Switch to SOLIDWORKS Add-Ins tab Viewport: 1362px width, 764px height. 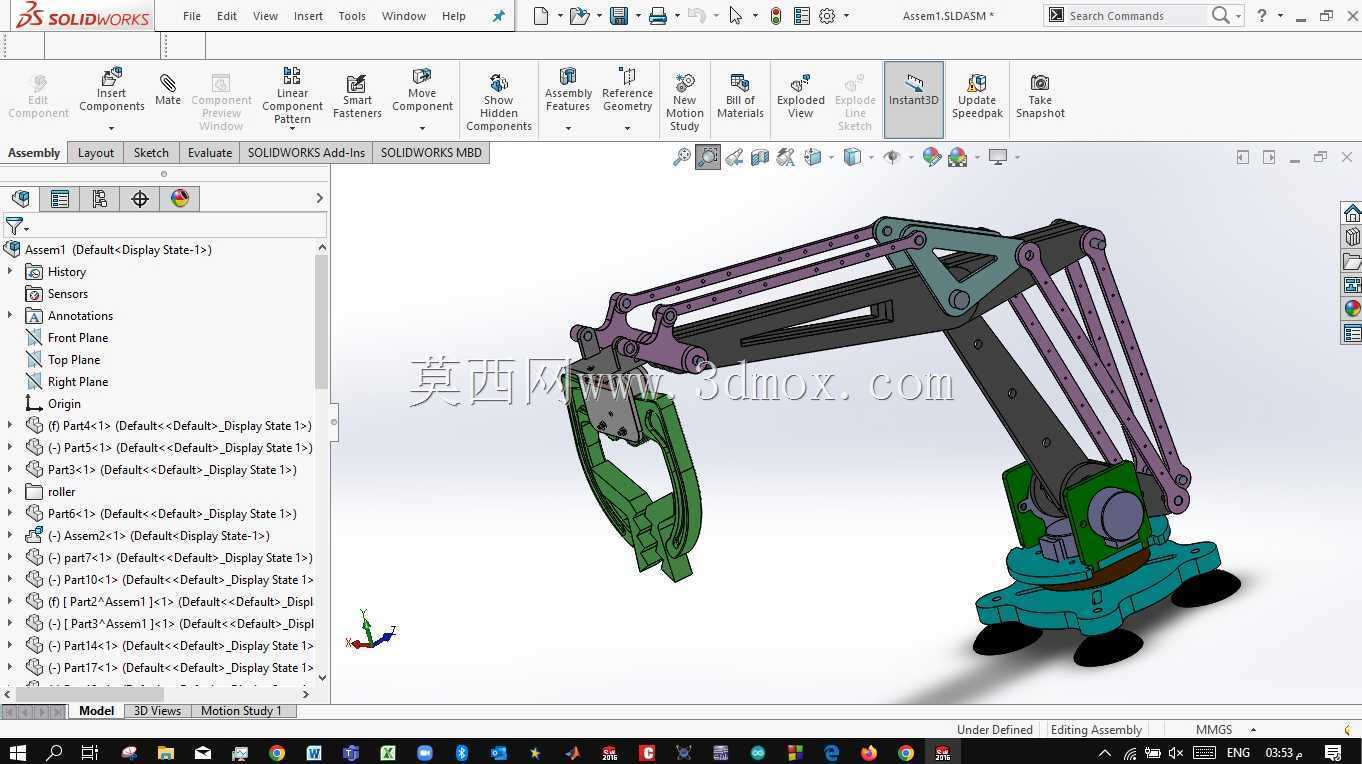306,153
